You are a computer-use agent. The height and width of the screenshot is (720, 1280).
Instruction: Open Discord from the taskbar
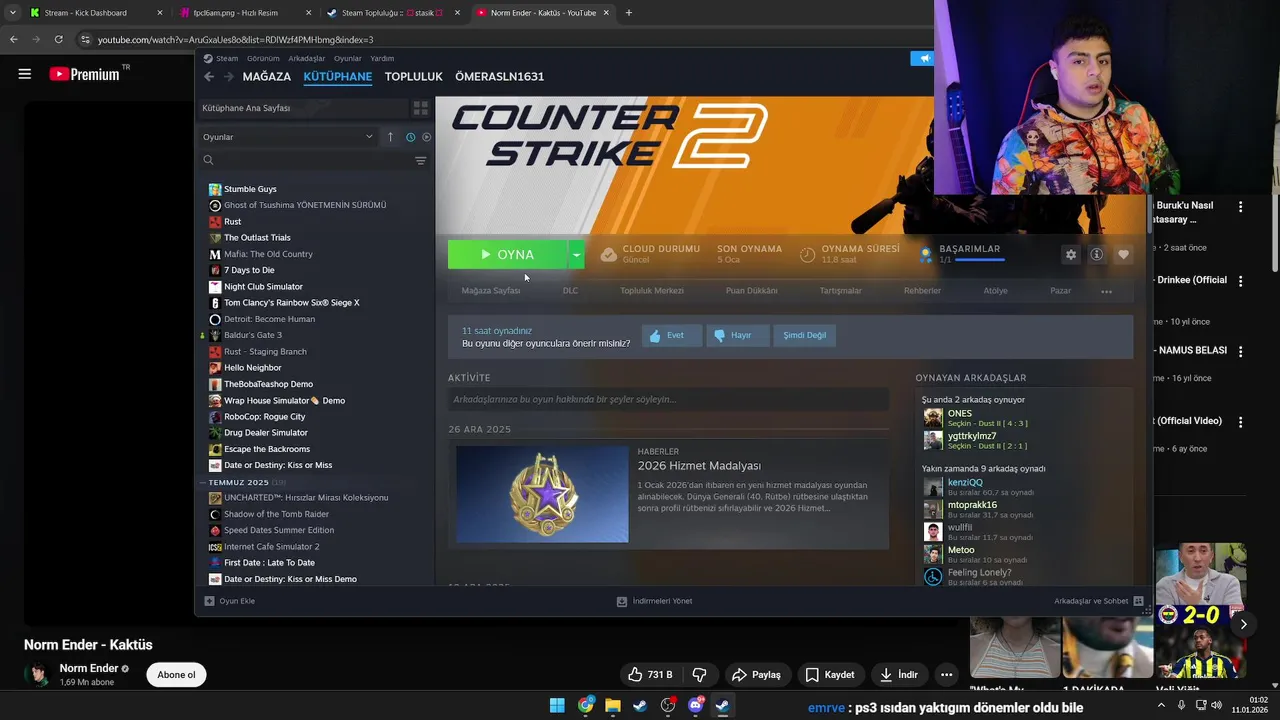point(695,706)
